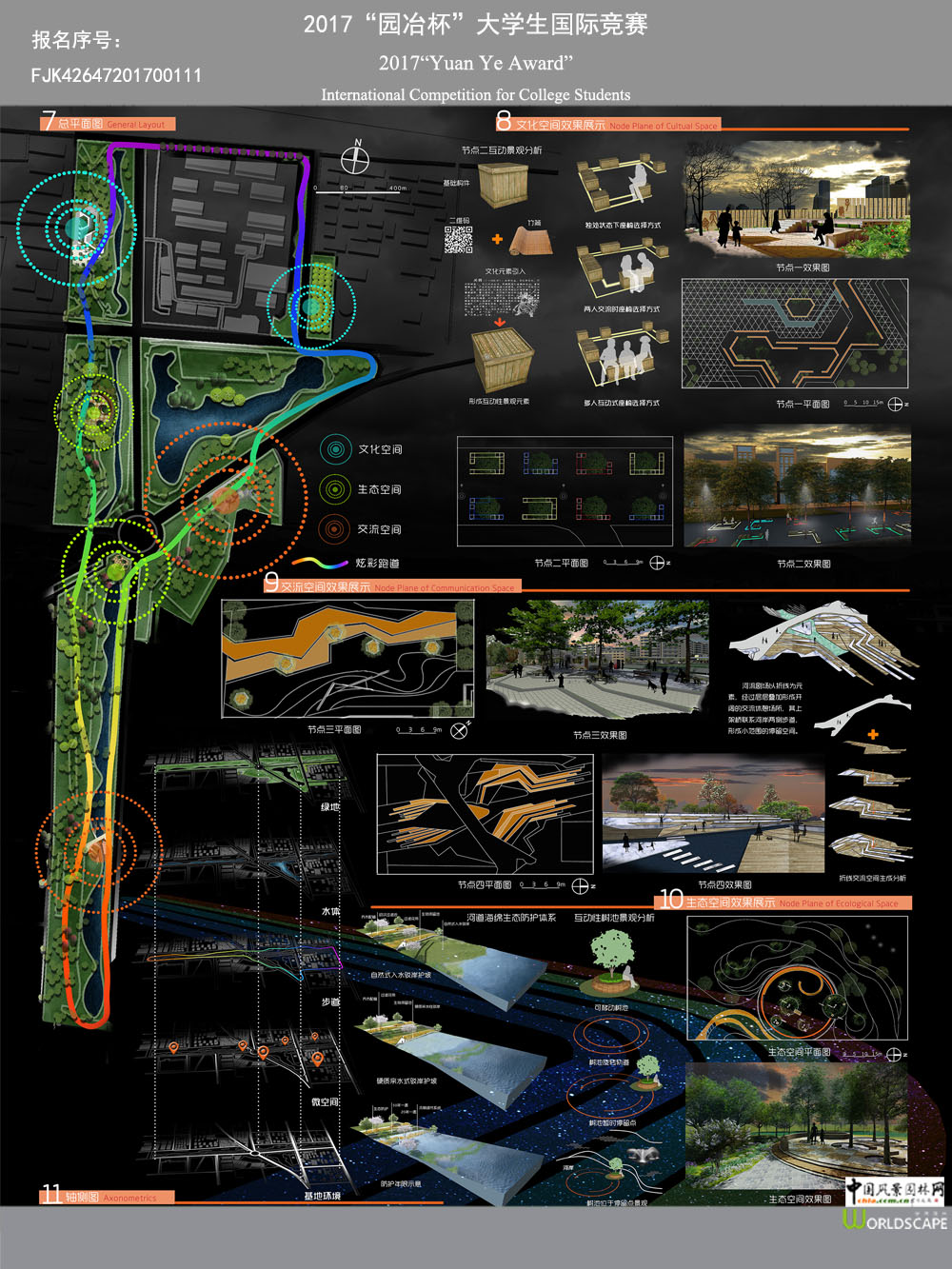
Task: Click the orange plus sign beside the QR code
Action: (497, 239)
